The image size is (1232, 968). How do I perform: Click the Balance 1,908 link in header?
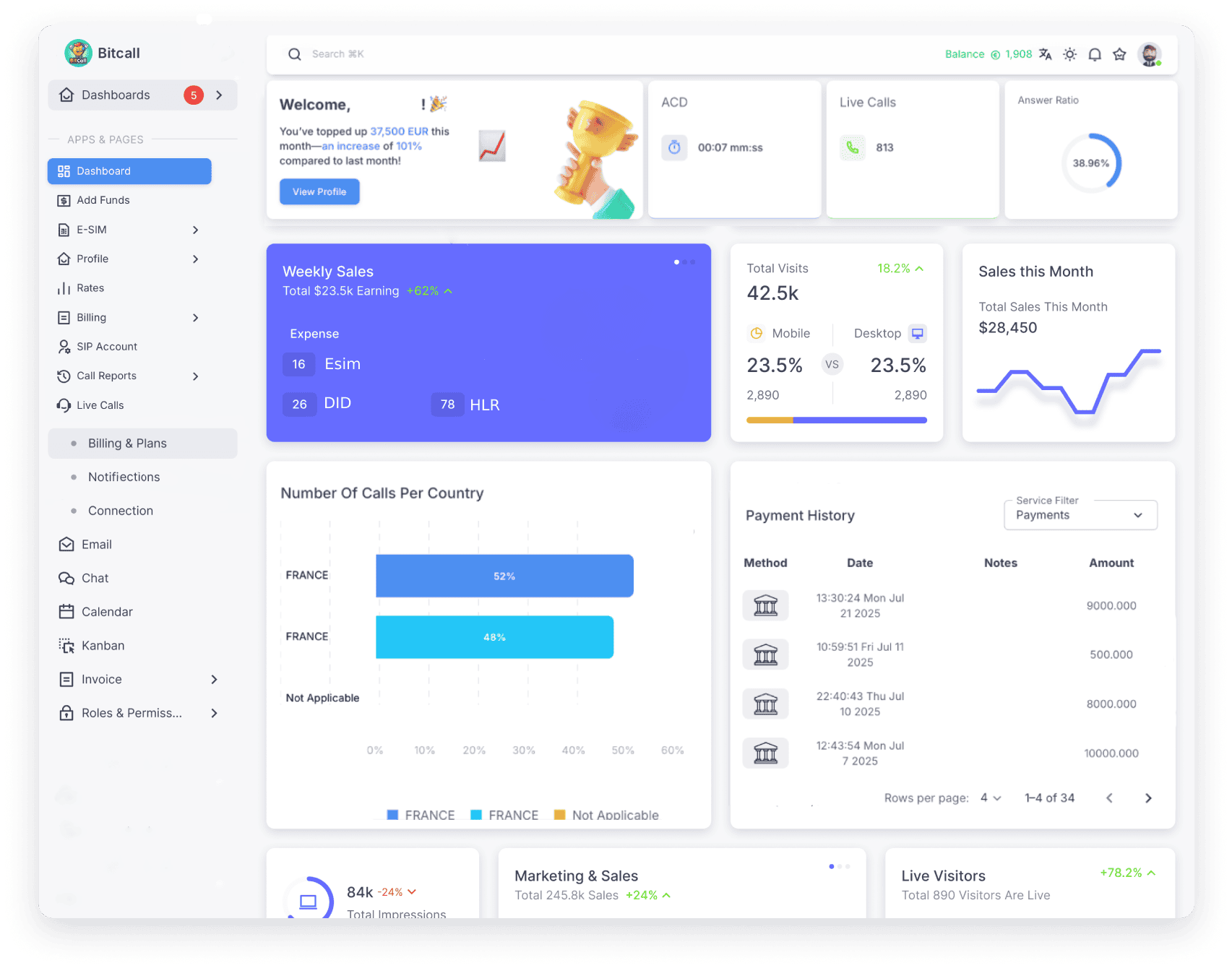(x=988, y=53)
